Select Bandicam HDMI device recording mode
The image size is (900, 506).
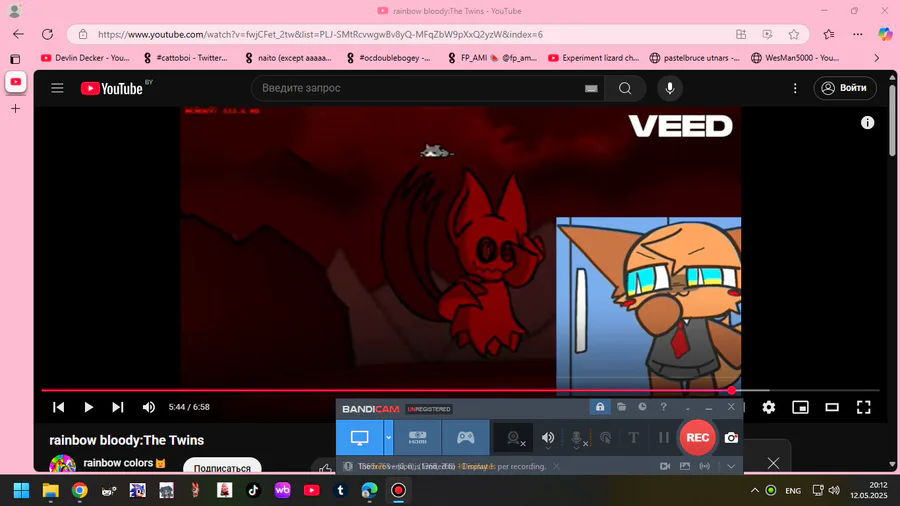coord(417,438)
